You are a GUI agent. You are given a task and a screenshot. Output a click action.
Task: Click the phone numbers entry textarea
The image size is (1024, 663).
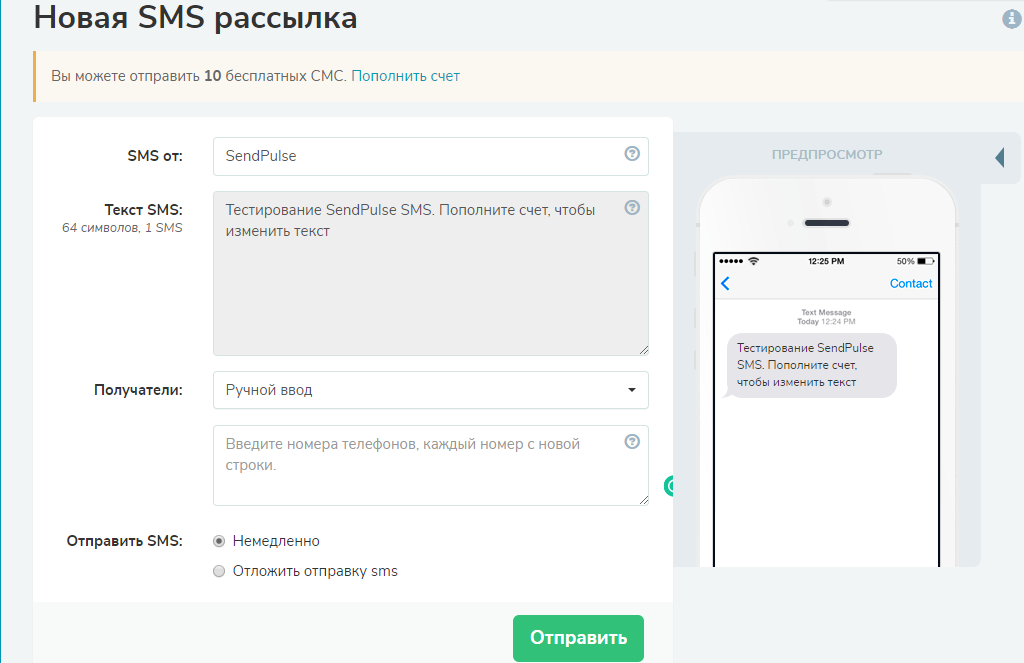point(430,465)
